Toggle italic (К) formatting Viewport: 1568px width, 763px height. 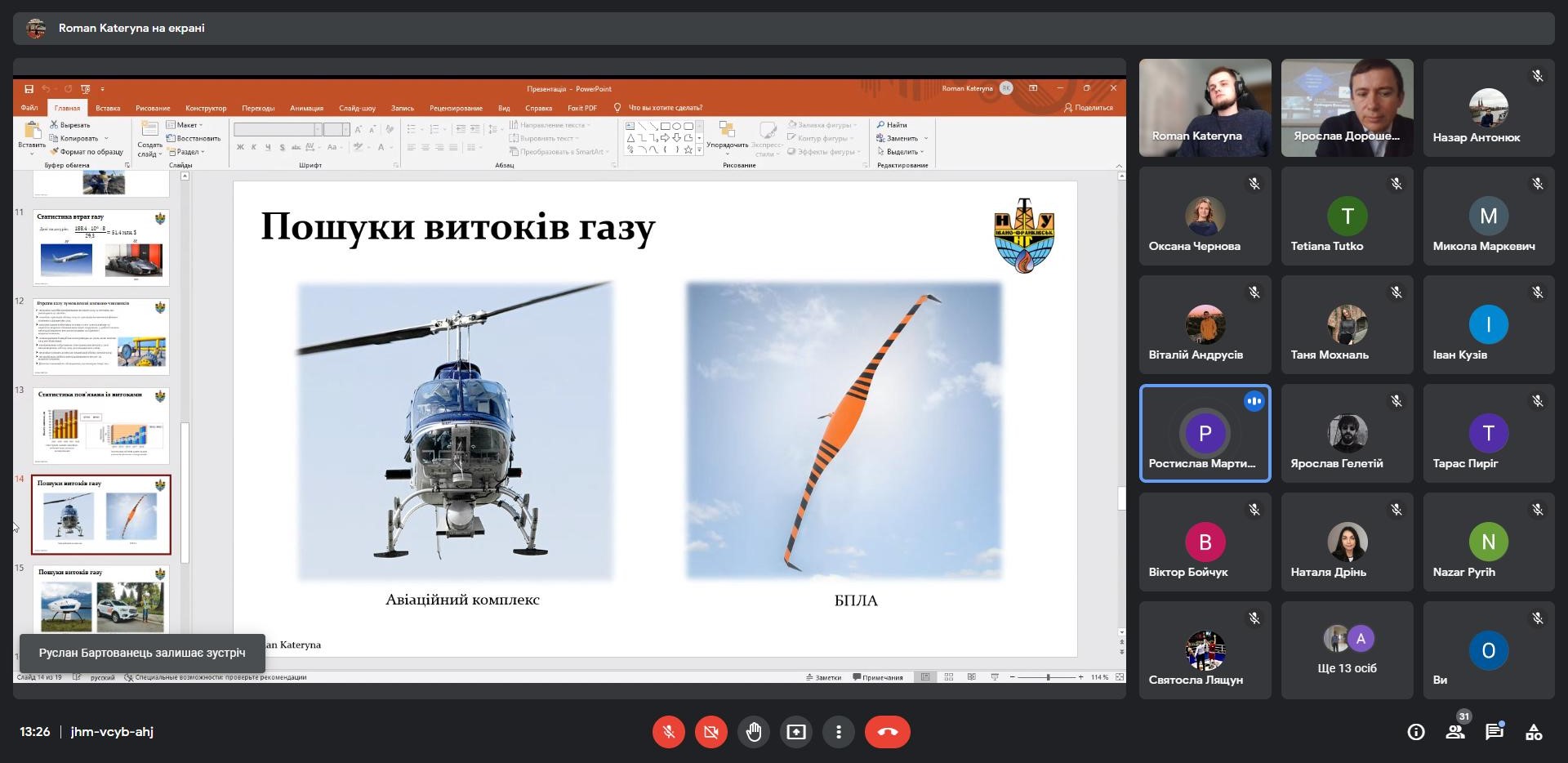pos(254,148)
